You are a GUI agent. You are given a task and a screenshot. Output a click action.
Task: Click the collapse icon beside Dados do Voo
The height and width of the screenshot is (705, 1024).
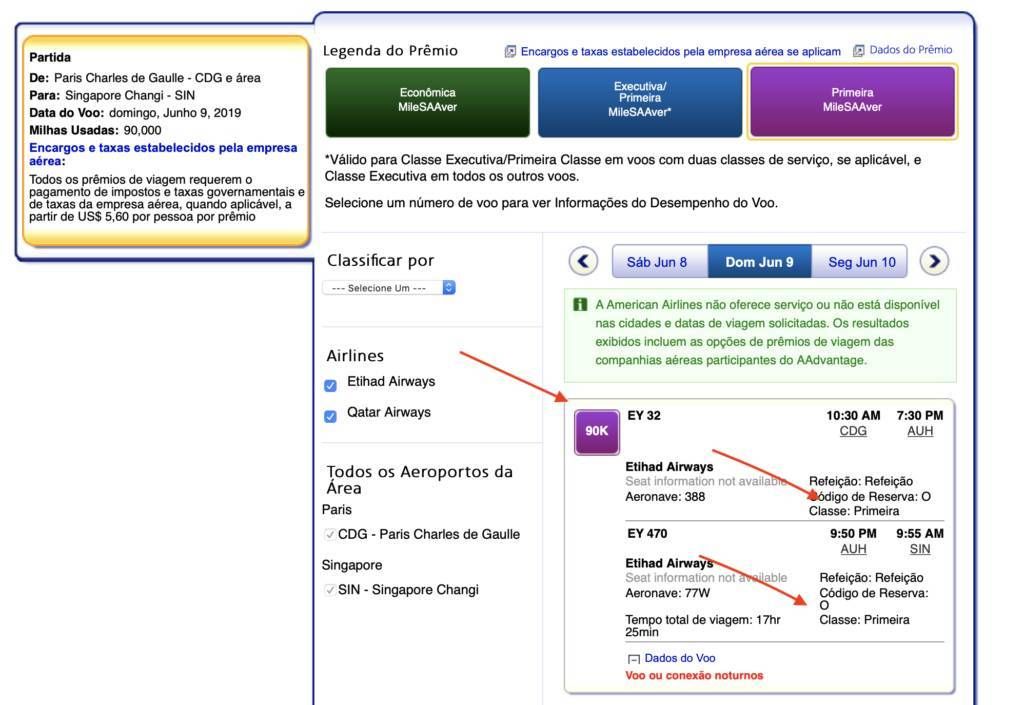pyautogui.click(x=633, y=659)
